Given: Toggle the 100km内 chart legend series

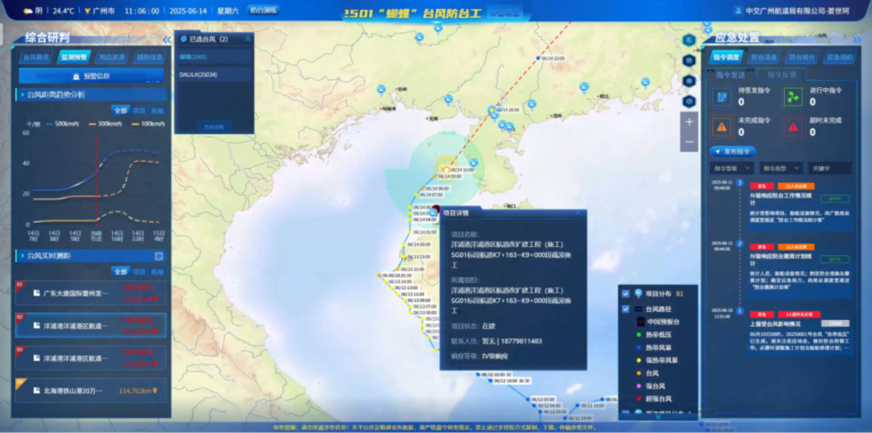Looking at the screenshot, I should pyautogui.click(x=150, y=124).
